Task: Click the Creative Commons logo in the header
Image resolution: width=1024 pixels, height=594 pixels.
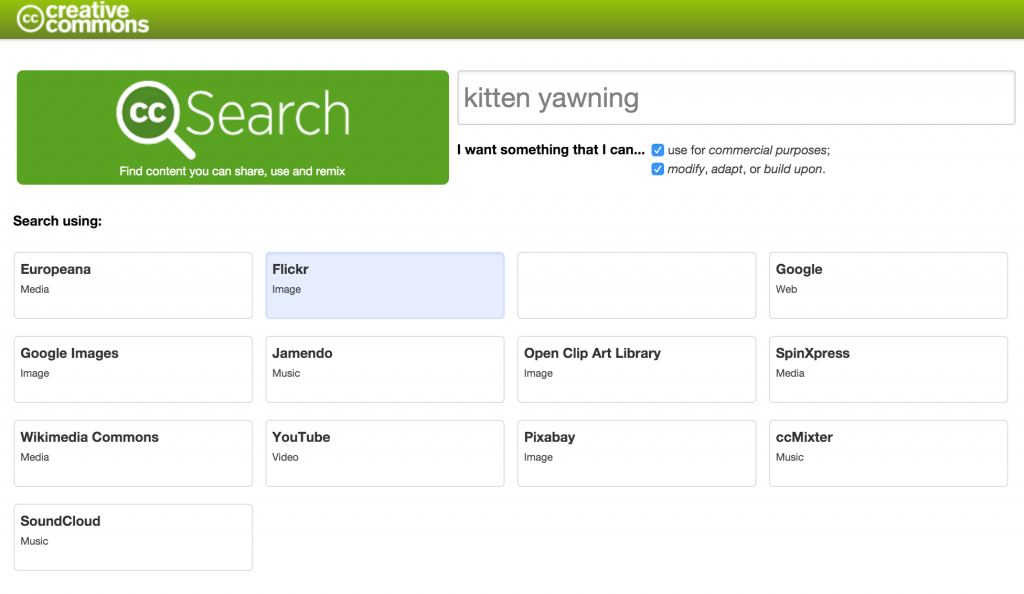Action: pos(82,18)
